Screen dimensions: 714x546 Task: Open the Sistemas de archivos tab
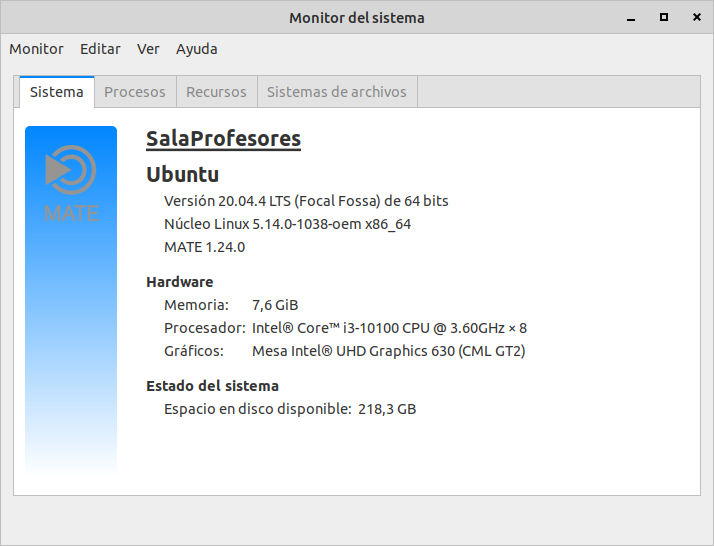pos(337,92)
